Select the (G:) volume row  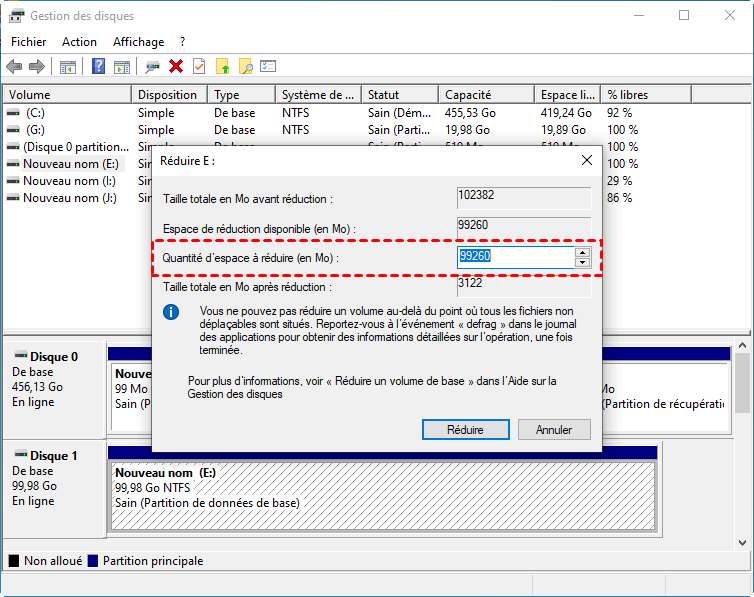point(35,130)
